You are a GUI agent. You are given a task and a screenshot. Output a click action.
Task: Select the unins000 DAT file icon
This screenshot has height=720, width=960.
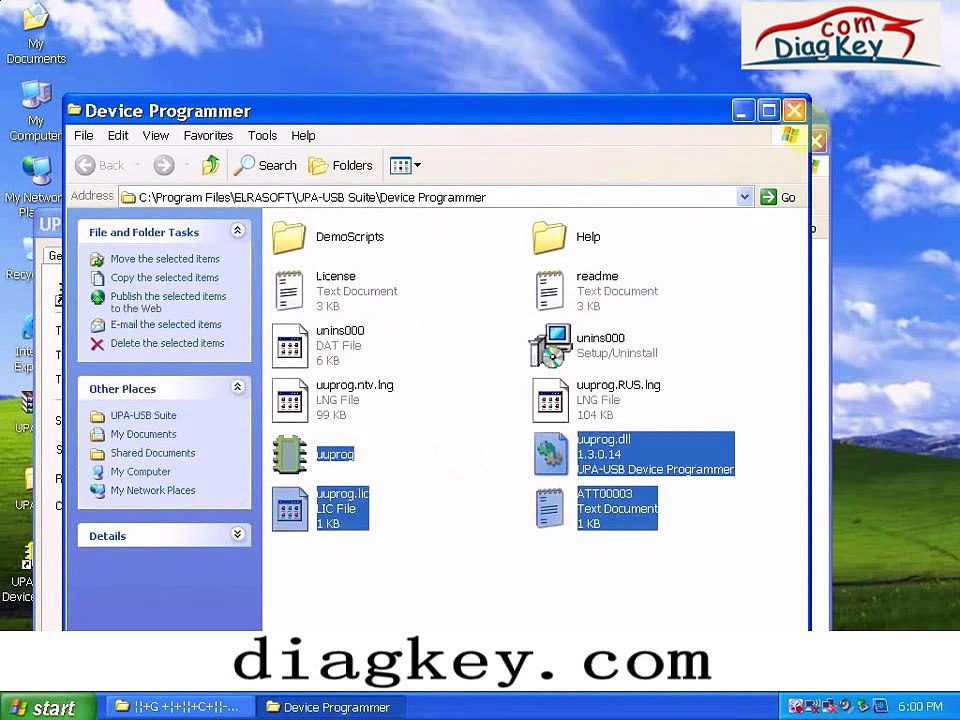pos(290,345)
